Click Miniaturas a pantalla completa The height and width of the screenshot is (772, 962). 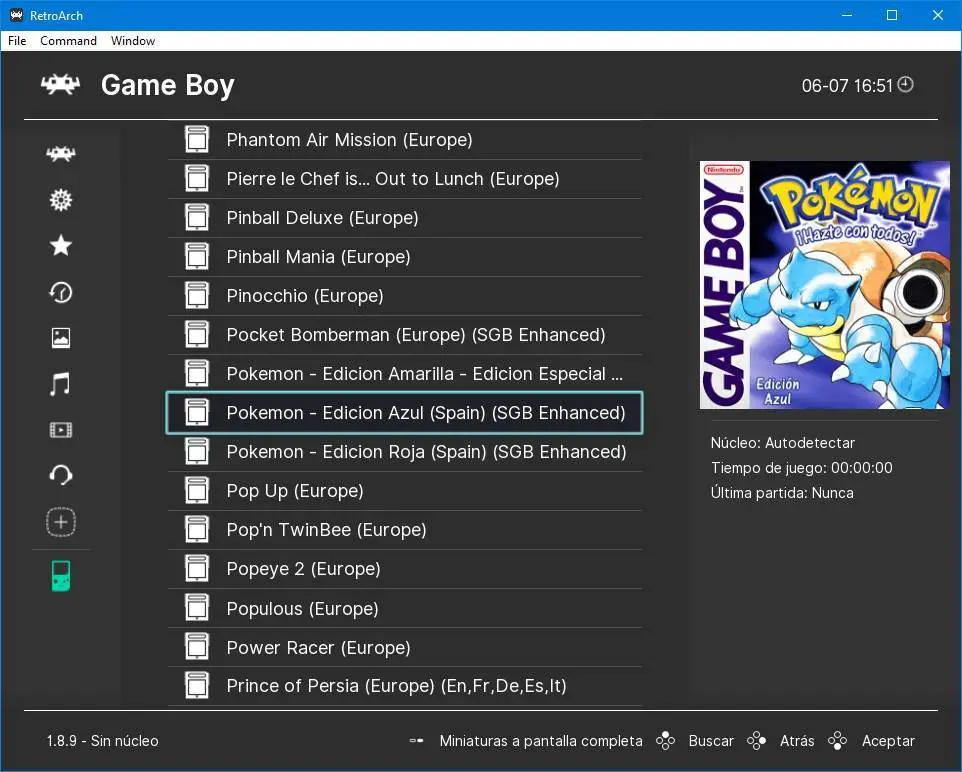541,741
